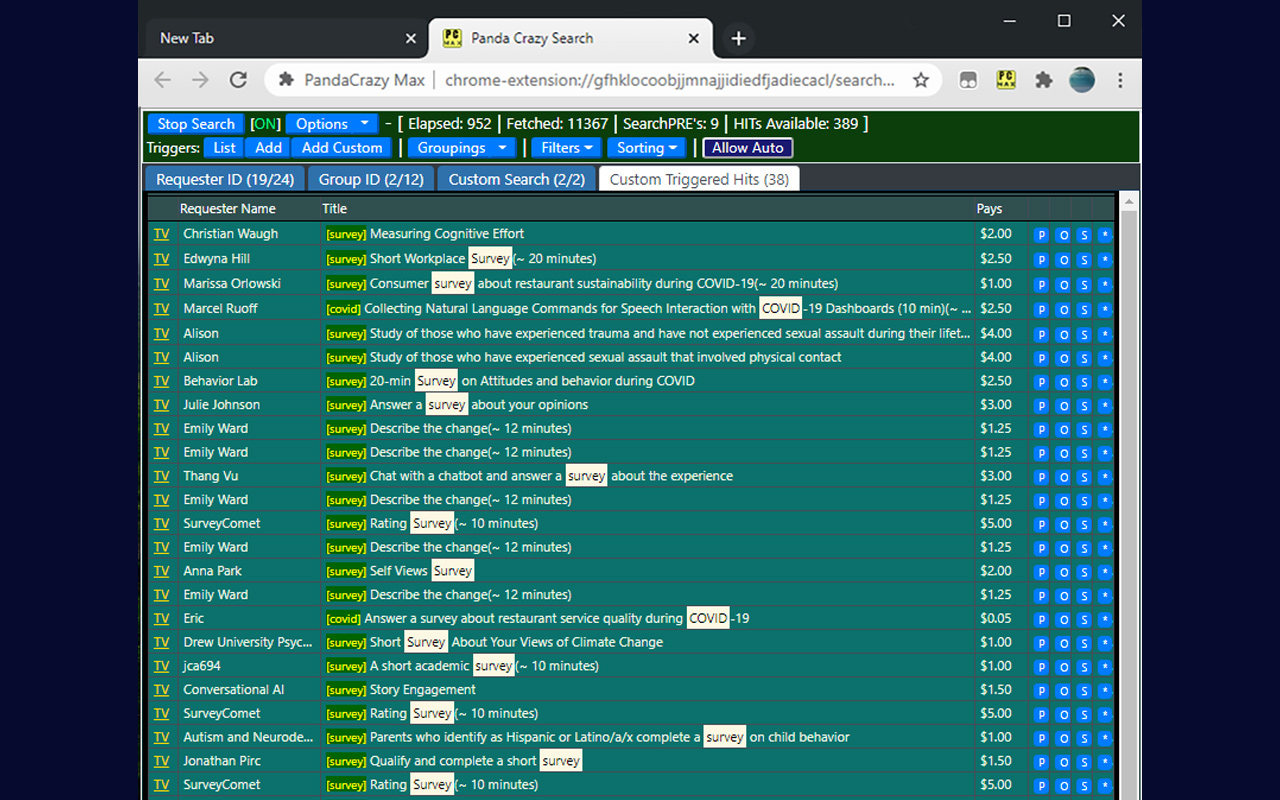Image resolution: width=1280 pixels, height=800 pixels.
Task: Click the triggers List button
Action: click(x=225, y=148)
